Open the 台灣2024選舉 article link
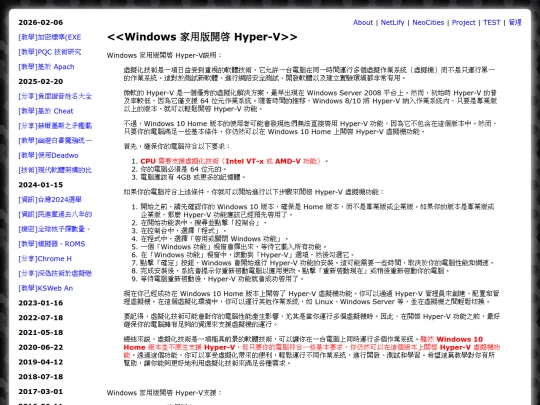 (x=50, y=200)
